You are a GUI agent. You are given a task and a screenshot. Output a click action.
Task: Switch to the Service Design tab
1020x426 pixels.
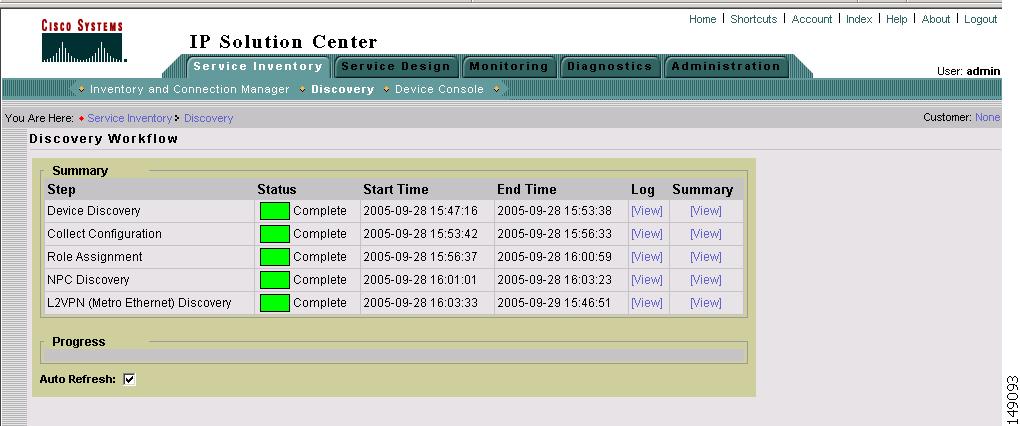tap(396, 66)
